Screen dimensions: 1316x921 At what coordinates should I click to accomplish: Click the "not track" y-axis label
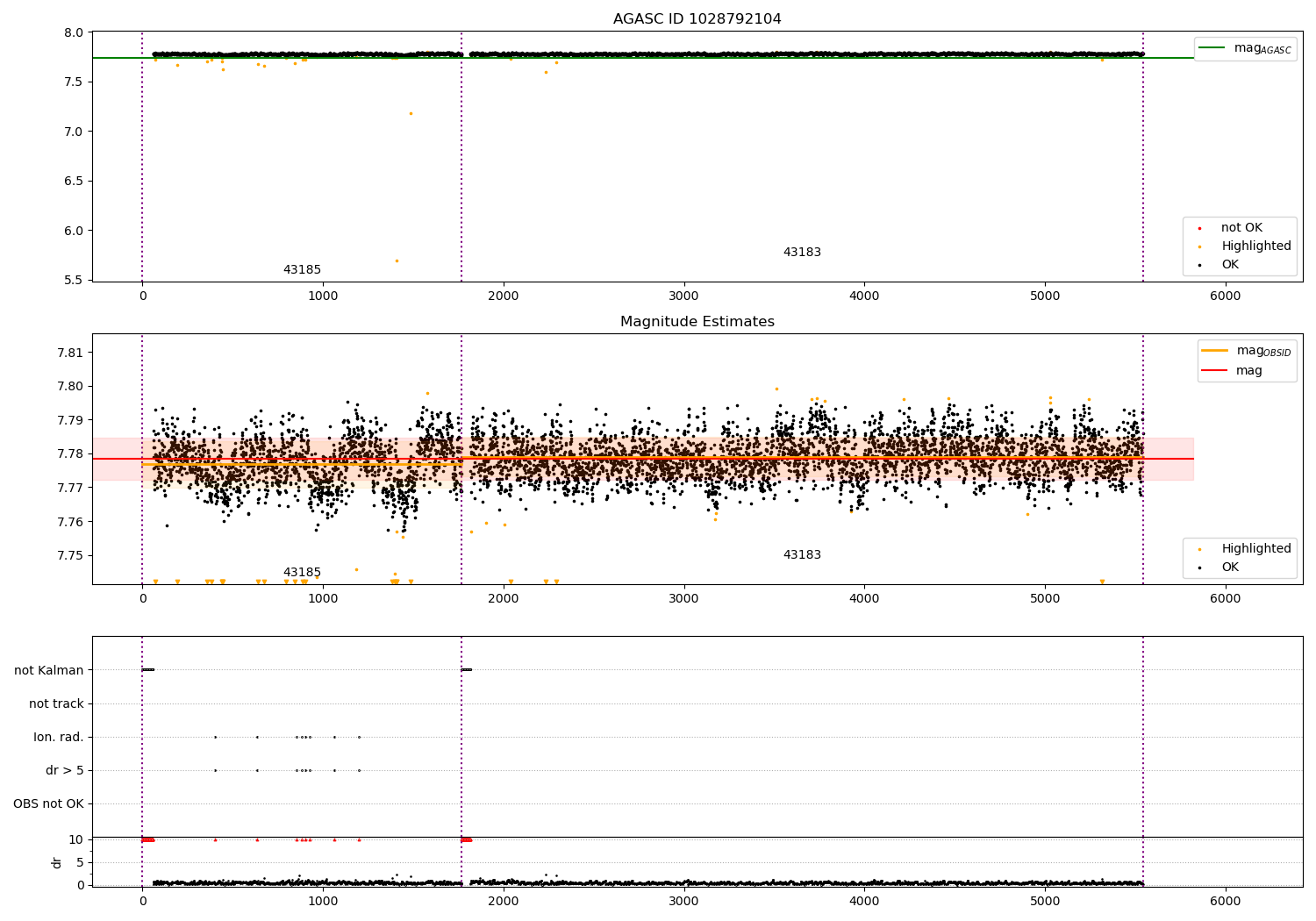coord(56,703)
